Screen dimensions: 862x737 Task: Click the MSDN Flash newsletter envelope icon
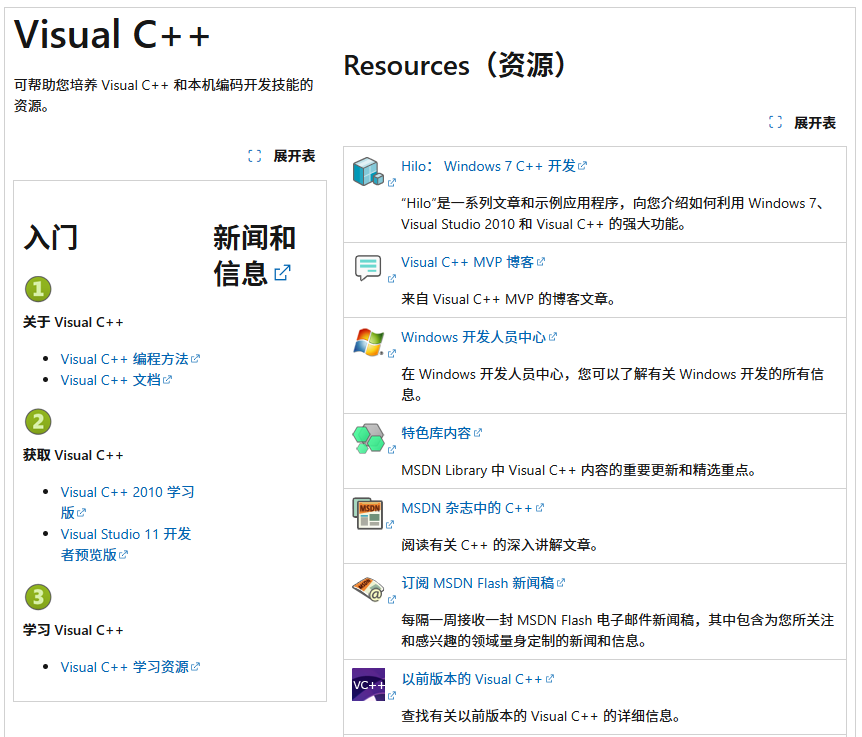[368, 589]
